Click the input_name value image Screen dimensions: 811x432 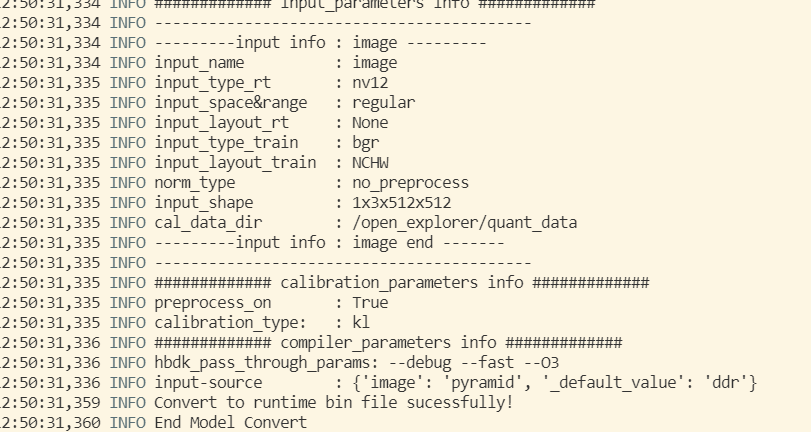(x=374, y=62)
